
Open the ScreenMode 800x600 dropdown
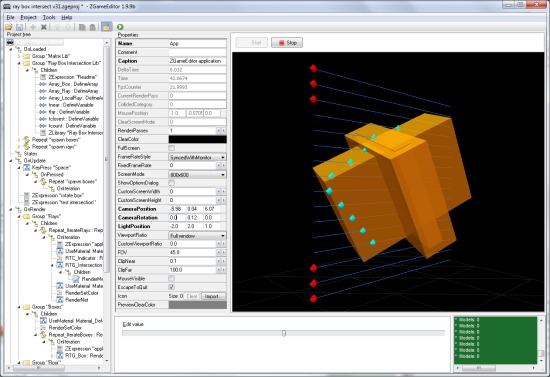[197, 174]
